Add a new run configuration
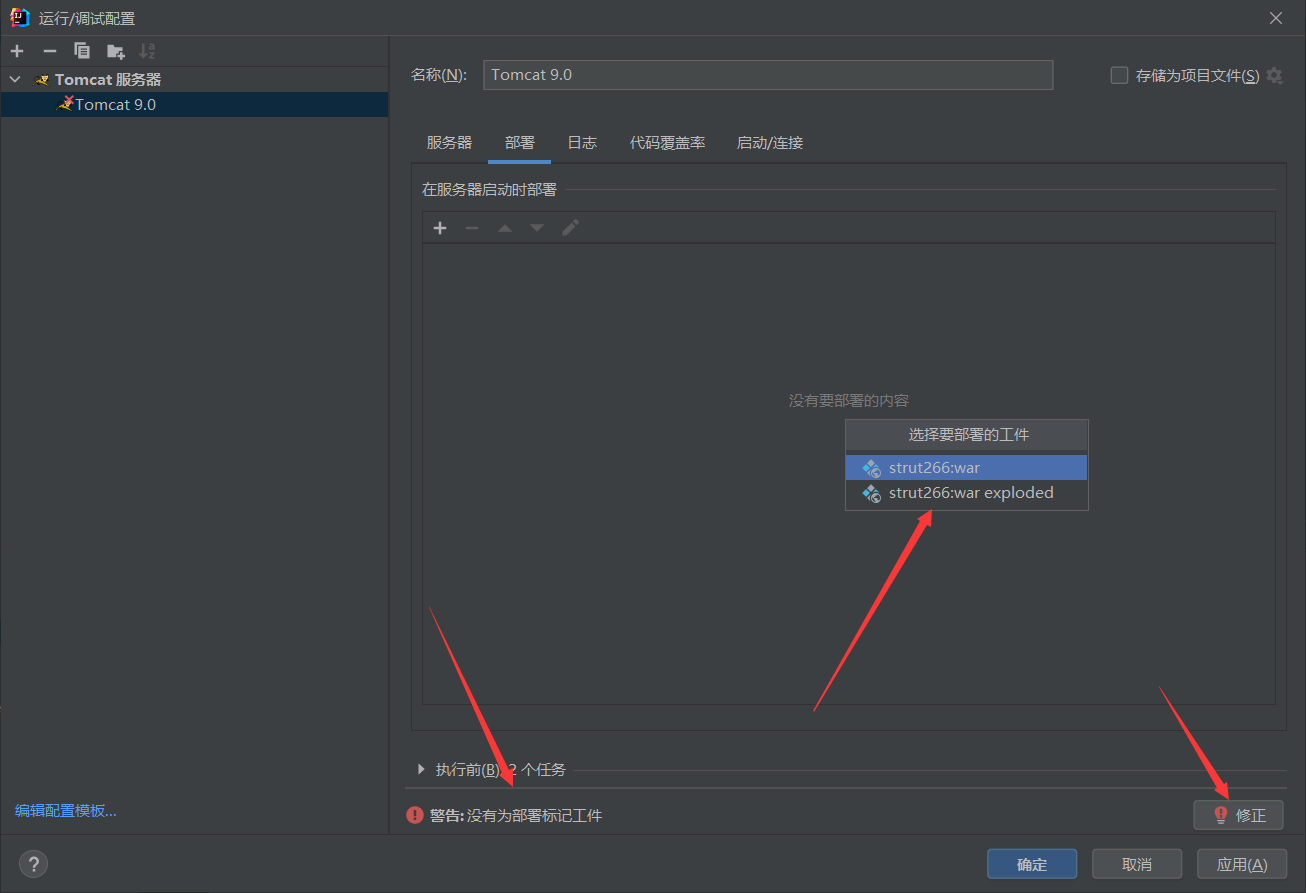Viewport: 1306px width, 893px height. click(x=17, y=51)
